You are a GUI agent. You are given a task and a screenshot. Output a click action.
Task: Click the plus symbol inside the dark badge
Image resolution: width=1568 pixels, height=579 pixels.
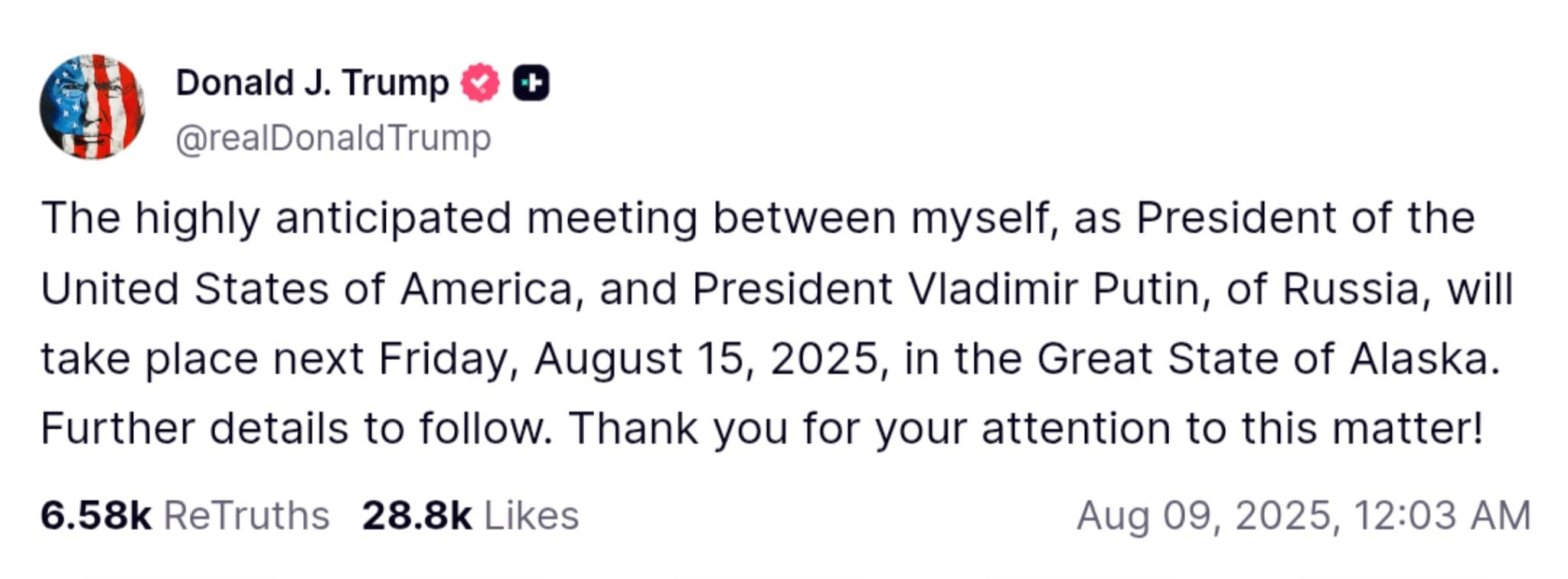tap(534, 83)
